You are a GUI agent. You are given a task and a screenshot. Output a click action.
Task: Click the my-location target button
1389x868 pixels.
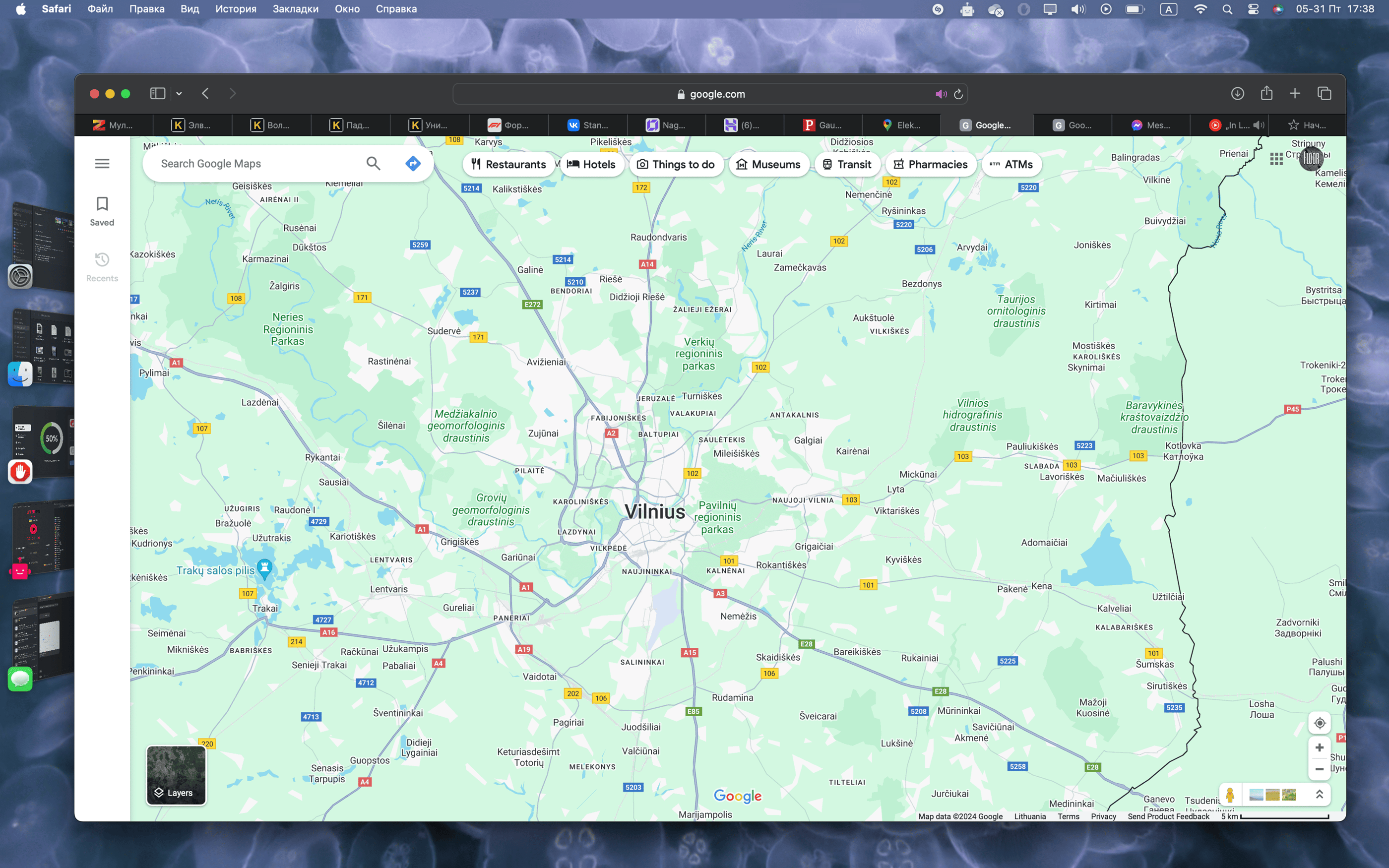pyautogui.click(x=1320, y=723)
